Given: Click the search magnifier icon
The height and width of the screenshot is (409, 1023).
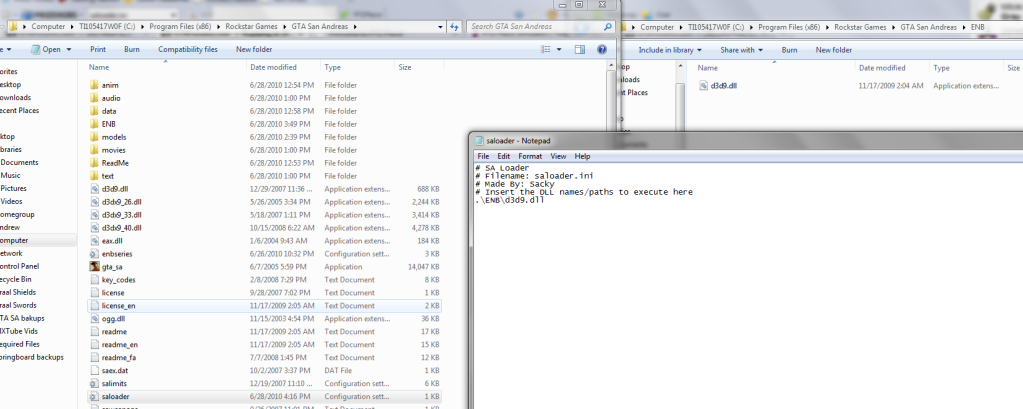Looking at the screenshot, I should coord(606,26).
